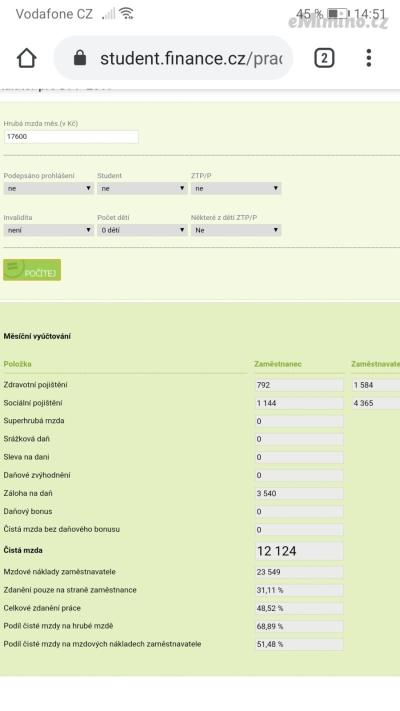Click the value 68,89 %
The height and width of the screenshot is (711, 400).
click(x=299, y=626)
